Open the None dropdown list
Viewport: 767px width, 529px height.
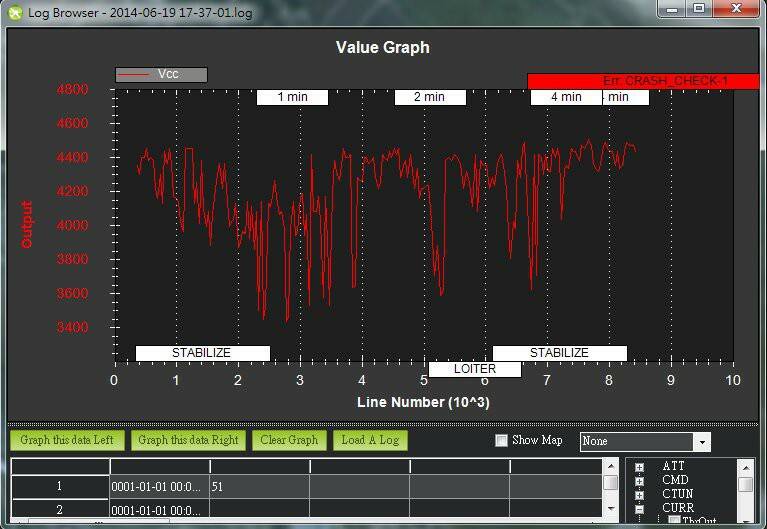click(x=702, y=442)
